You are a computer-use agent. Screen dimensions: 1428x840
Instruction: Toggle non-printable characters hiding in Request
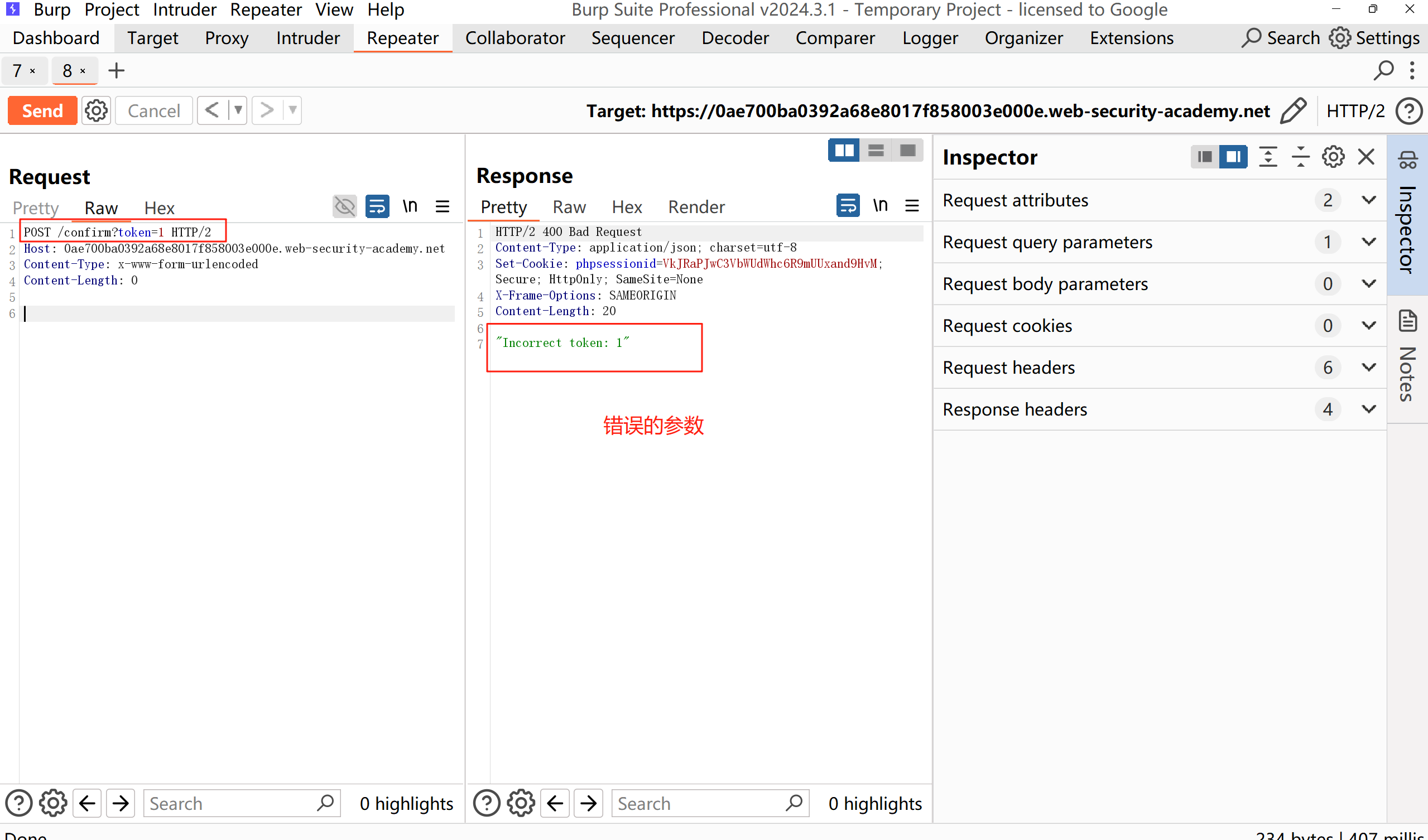click(344, 207)
